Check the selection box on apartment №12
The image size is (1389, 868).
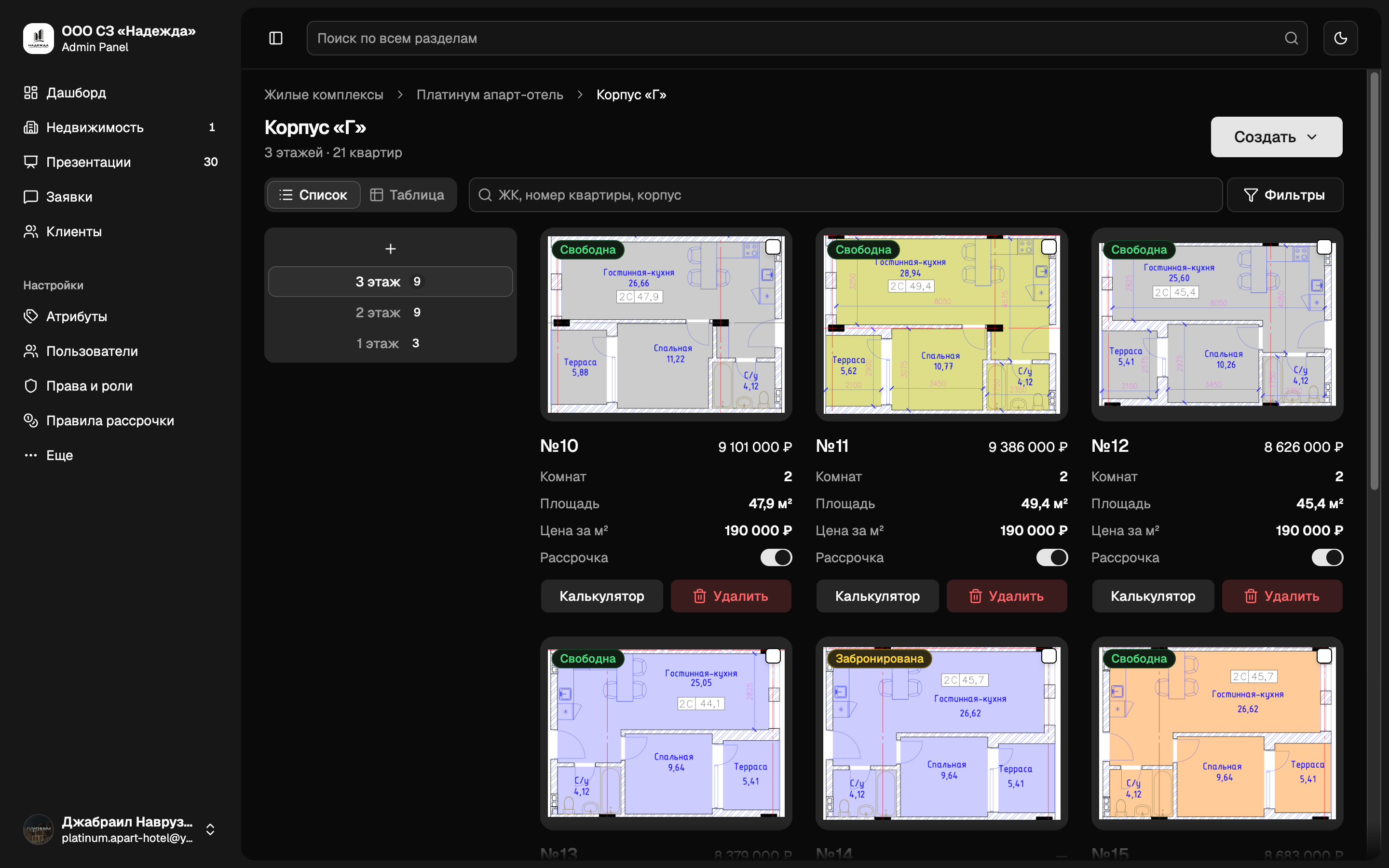[x=1324, y=247]
